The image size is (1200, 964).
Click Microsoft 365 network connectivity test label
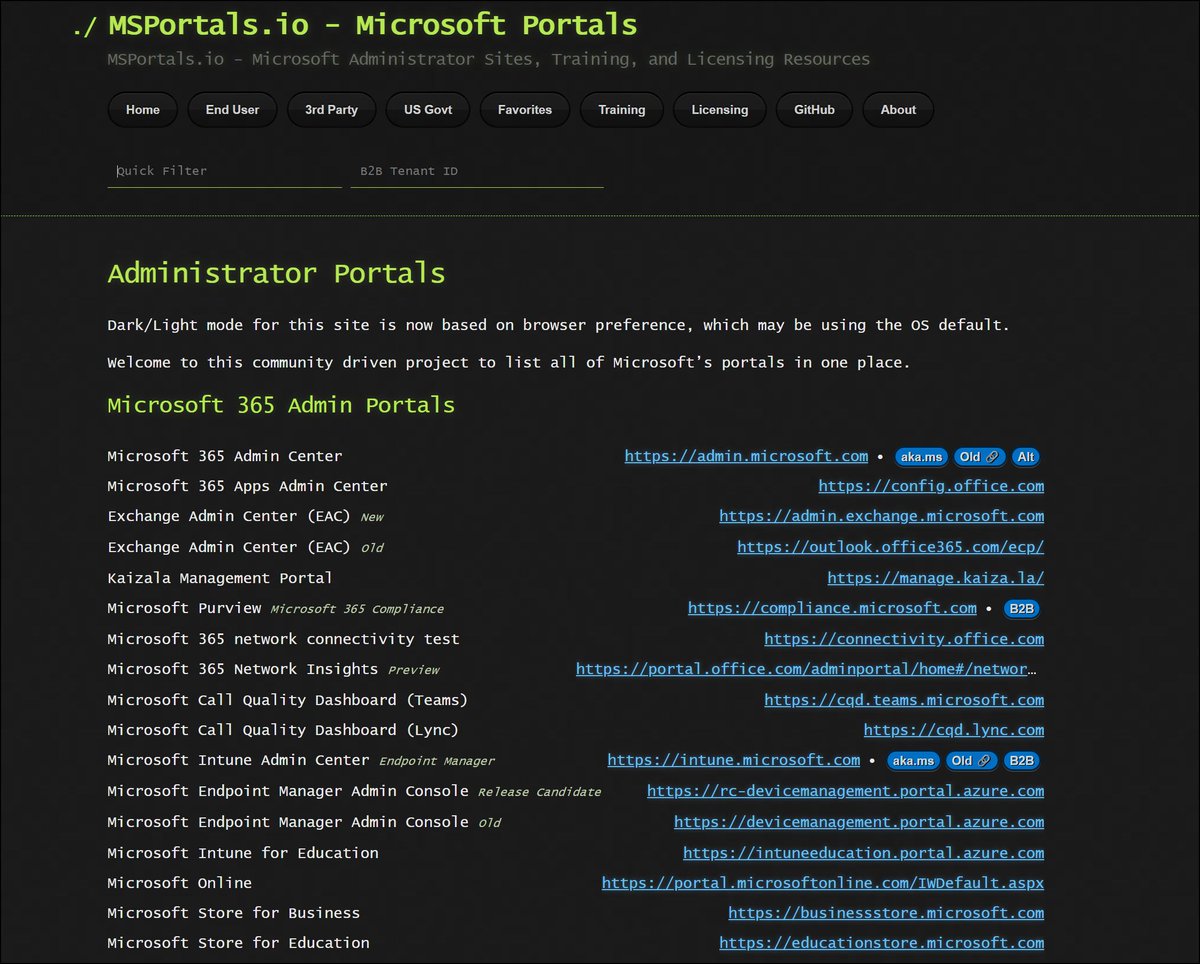pyautogui.click(x=283, y=639)
